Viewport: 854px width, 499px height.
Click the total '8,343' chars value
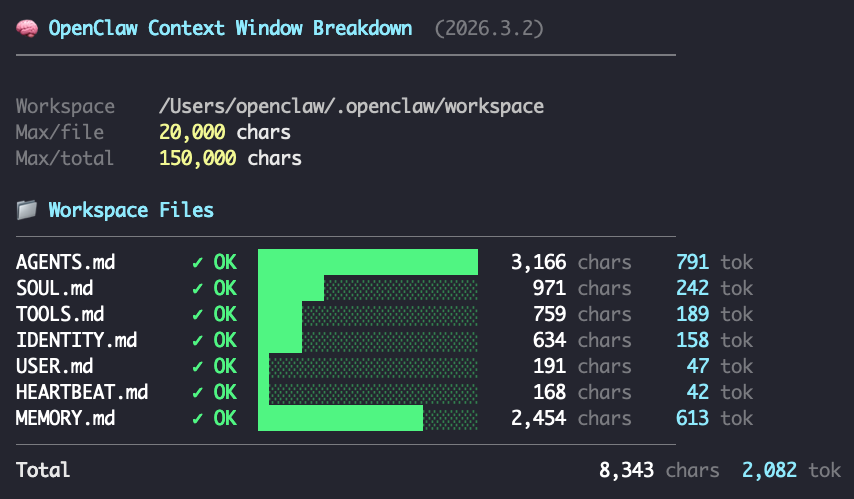click(x=626, y=471)
